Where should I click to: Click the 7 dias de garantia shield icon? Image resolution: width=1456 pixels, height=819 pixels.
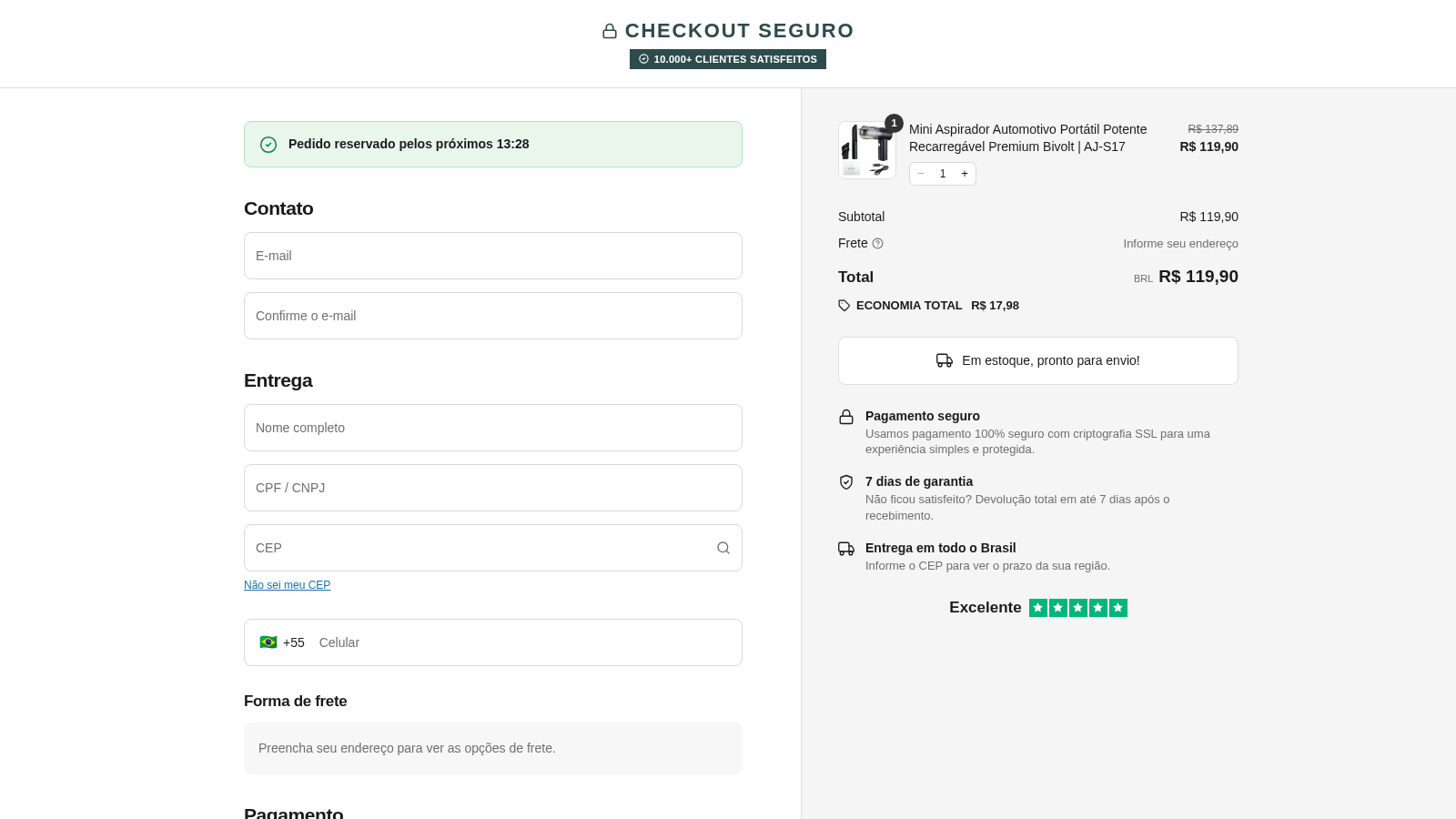point(846,482)
